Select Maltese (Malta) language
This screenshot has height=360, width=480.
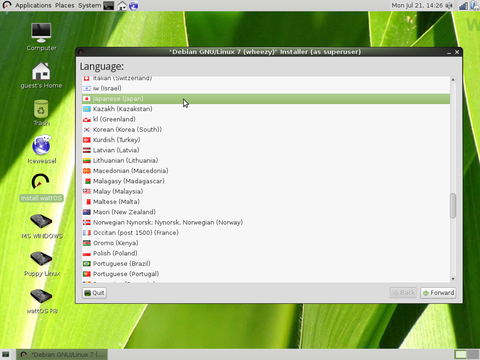(x=266, y=202)
